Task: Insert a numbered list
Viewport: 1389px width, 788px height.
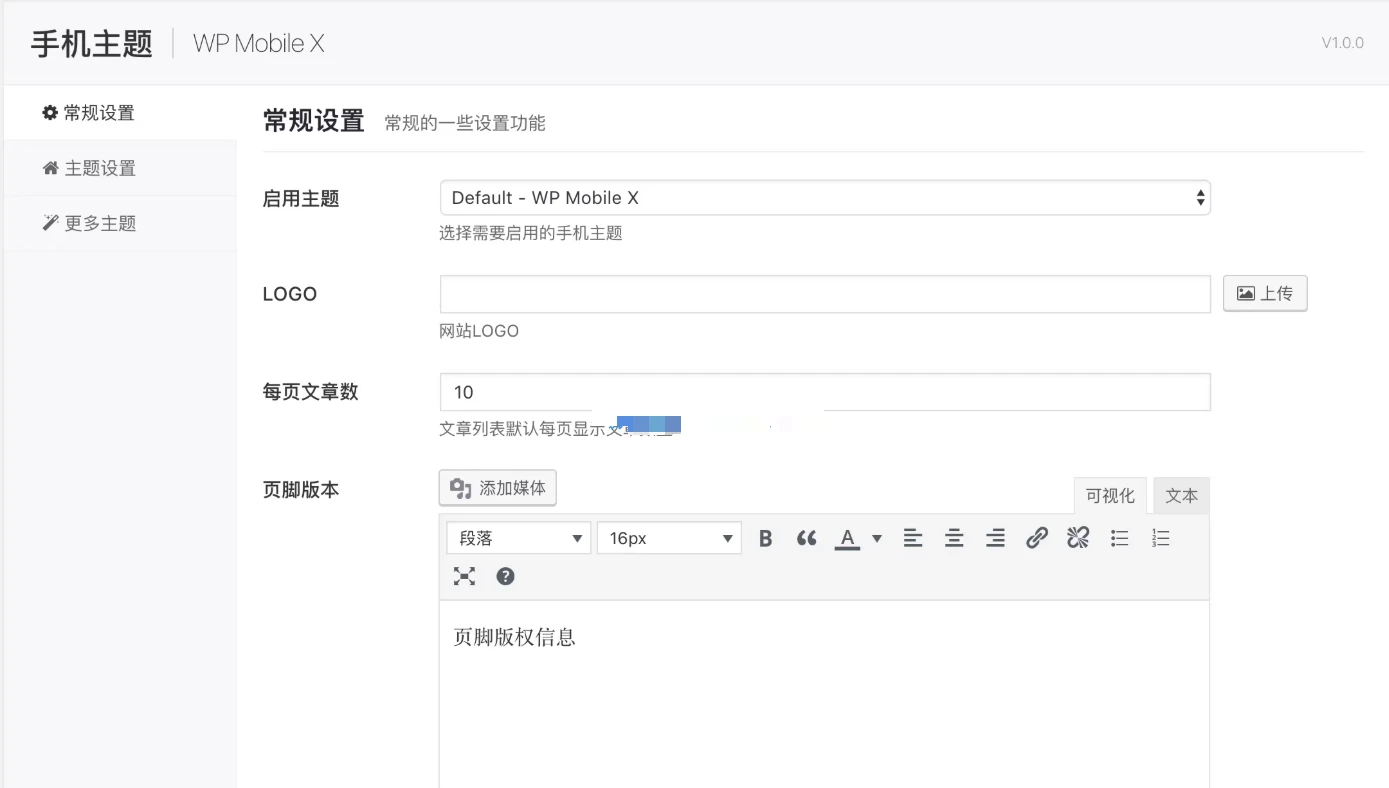Action: coord(1160,539)
